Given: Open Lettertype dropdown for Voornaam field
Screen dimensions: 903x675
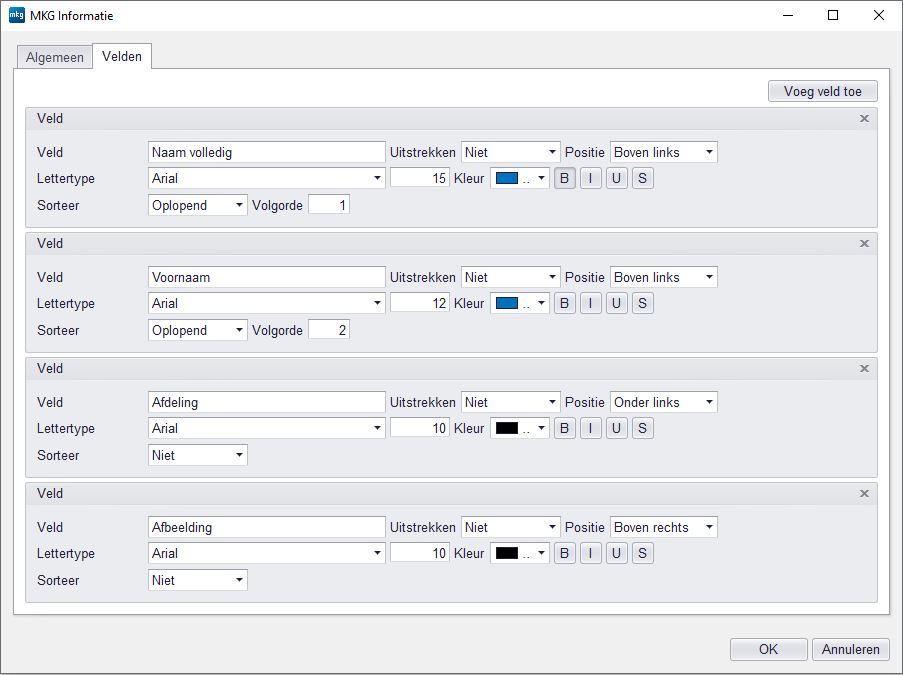Looking at the screenshot, I should (266, 303).
